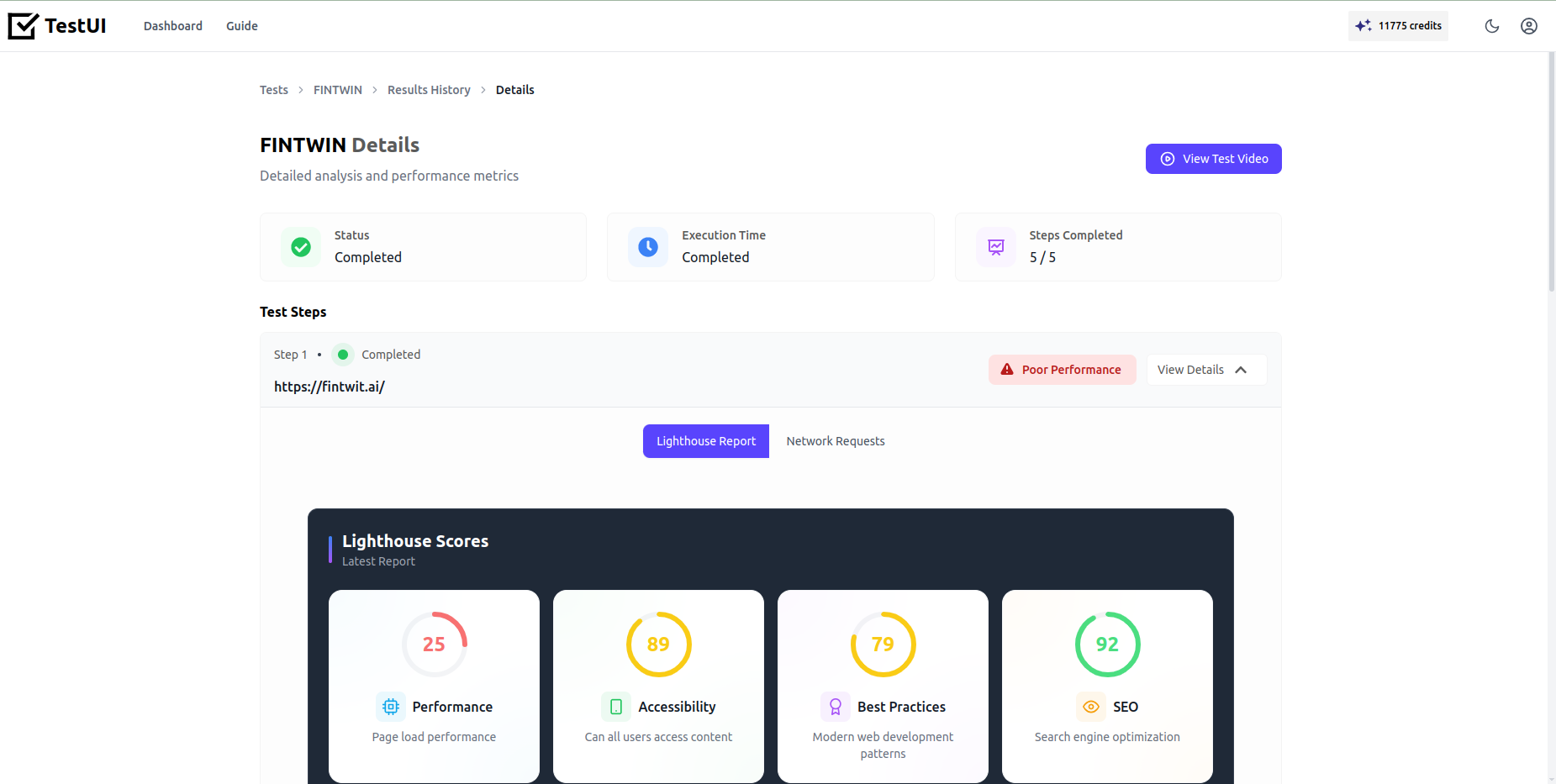1556x784 pixels.
Task: Click the 5 / 5 steps value
Action: pyautogui.click(x=1043, y=257)
